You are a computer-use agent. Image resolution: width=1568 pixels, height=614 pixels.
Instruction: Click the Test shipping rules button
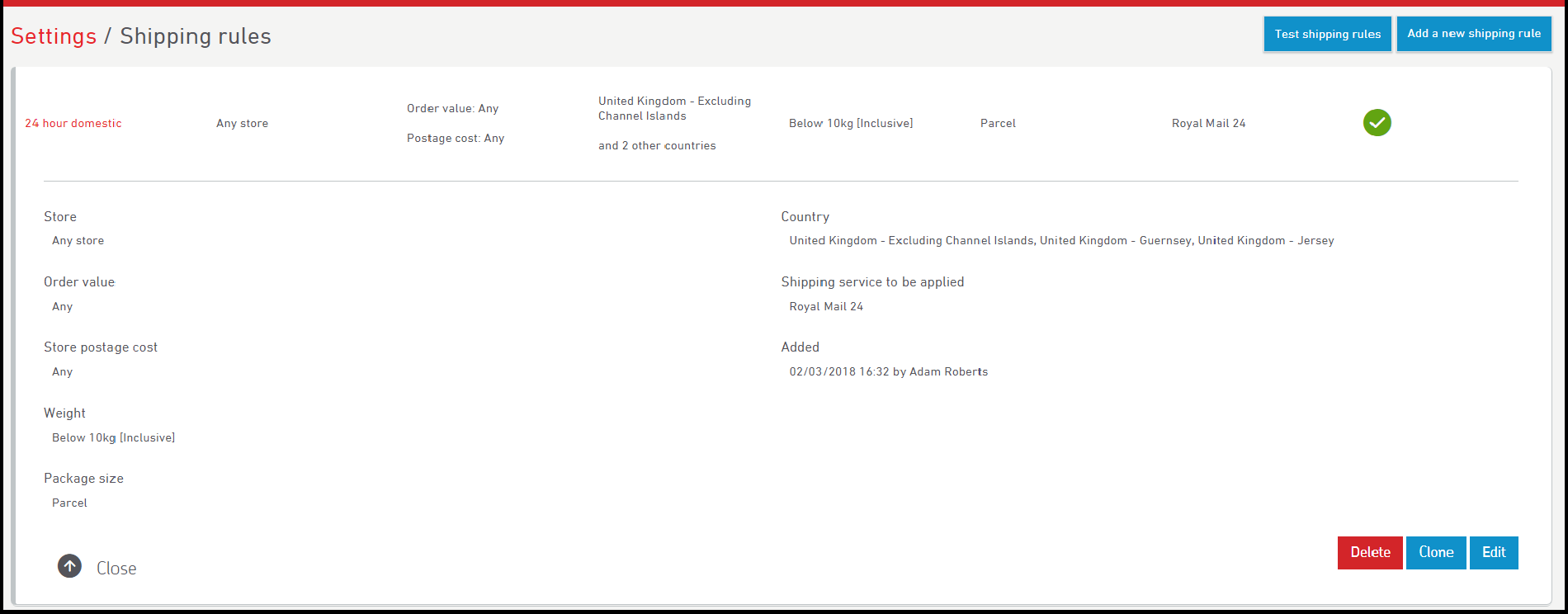[1327, 35]
